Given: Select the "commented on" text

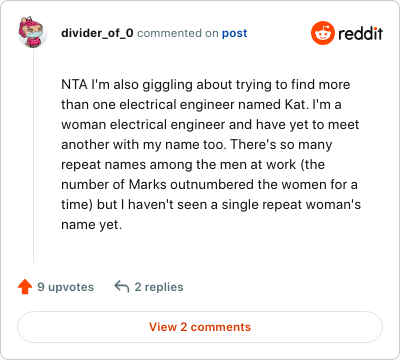Looking at the screenshot, I should pyautogui.click(x=178, y=33).
